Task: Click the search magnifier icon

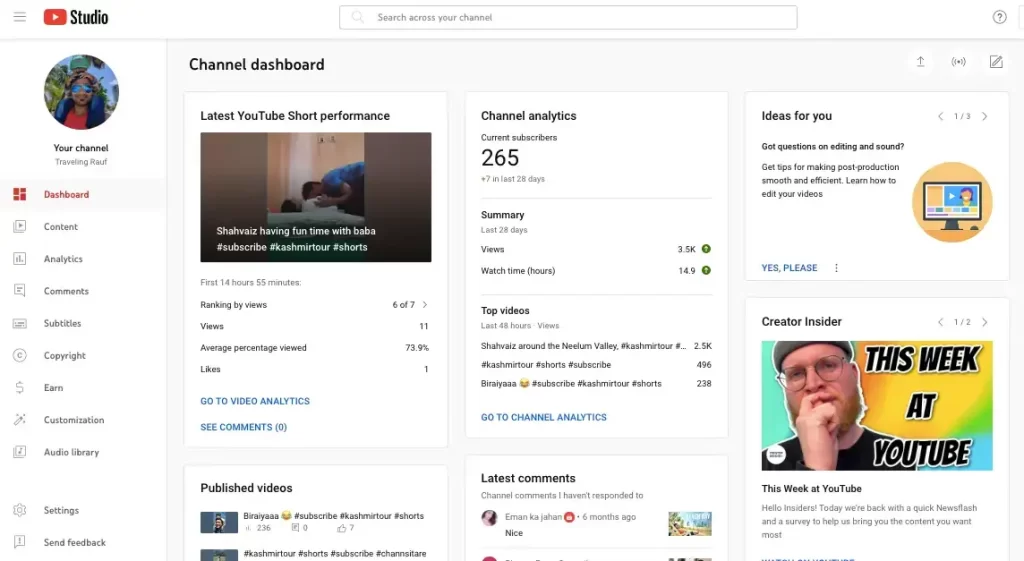Action: (357, 17)
